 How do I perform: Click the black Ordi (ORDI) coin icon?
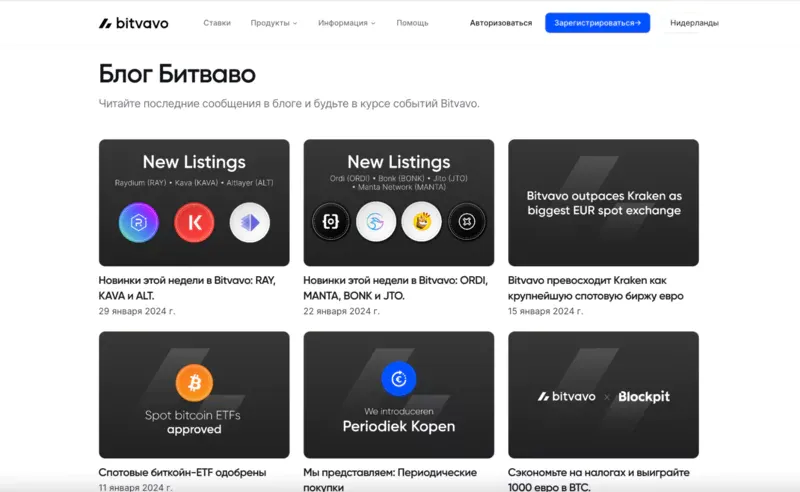click(331, 222)
